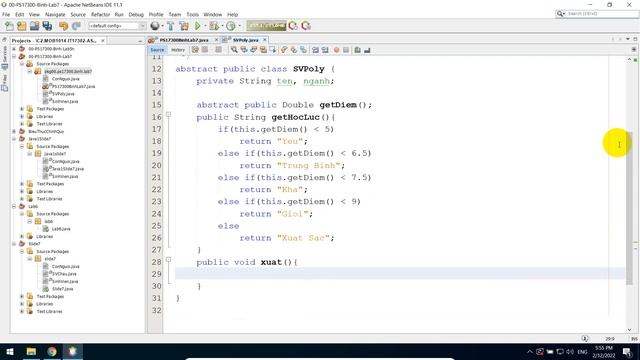Click the Clean and Build Project icon
The width and height of the screenshot is (640, 360).
[184, 26]
